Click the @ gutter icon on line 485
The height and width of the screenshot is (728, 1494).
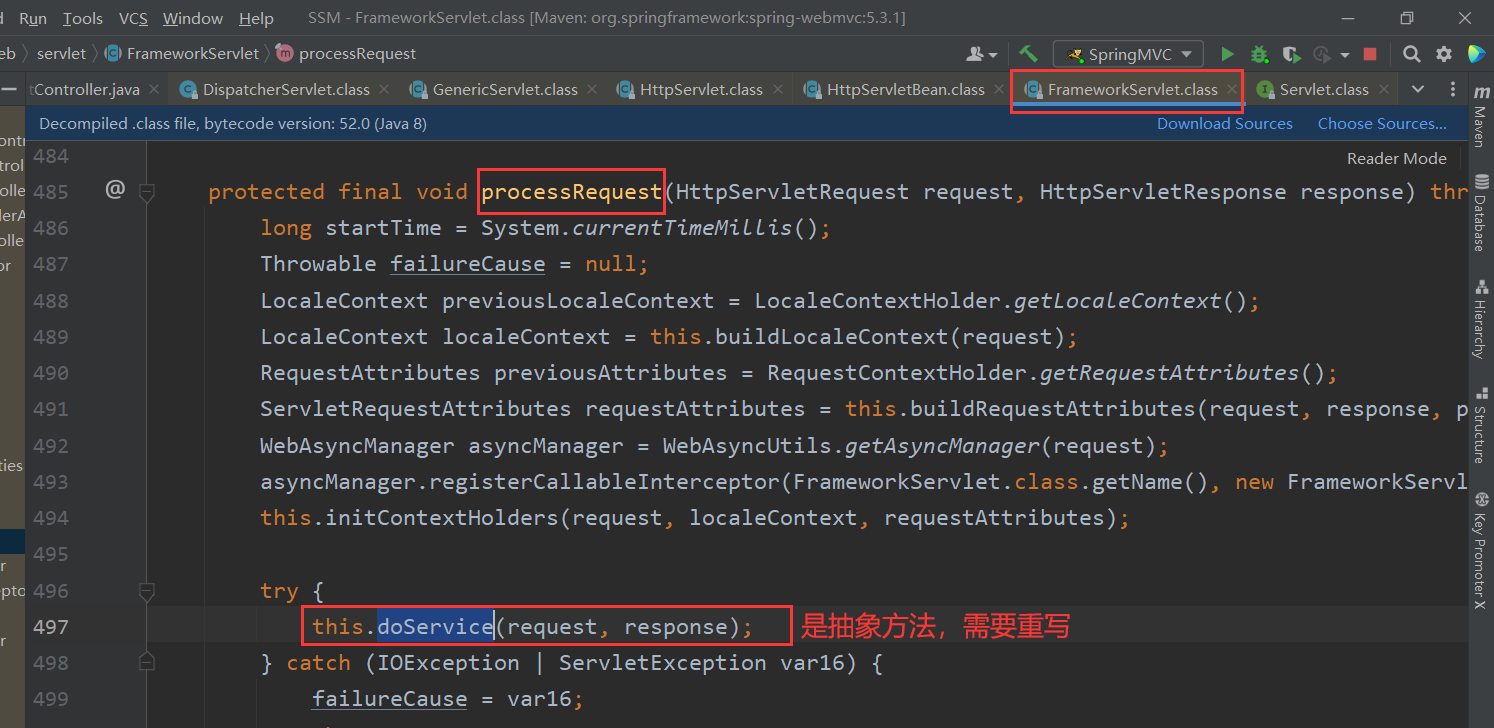click(115, 189)
